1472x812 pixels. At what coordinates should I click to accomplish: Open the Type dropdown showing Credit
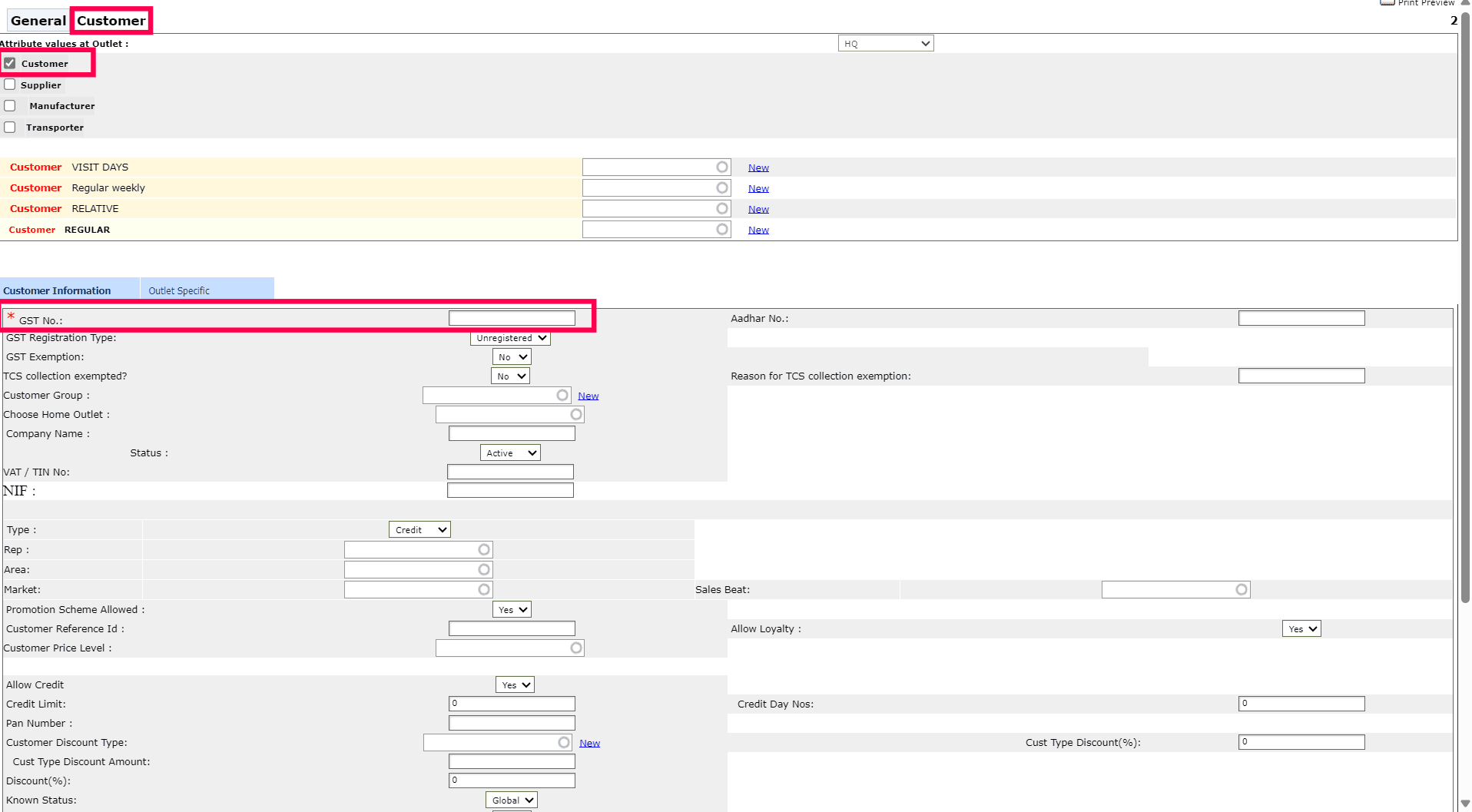click(419, 530)
